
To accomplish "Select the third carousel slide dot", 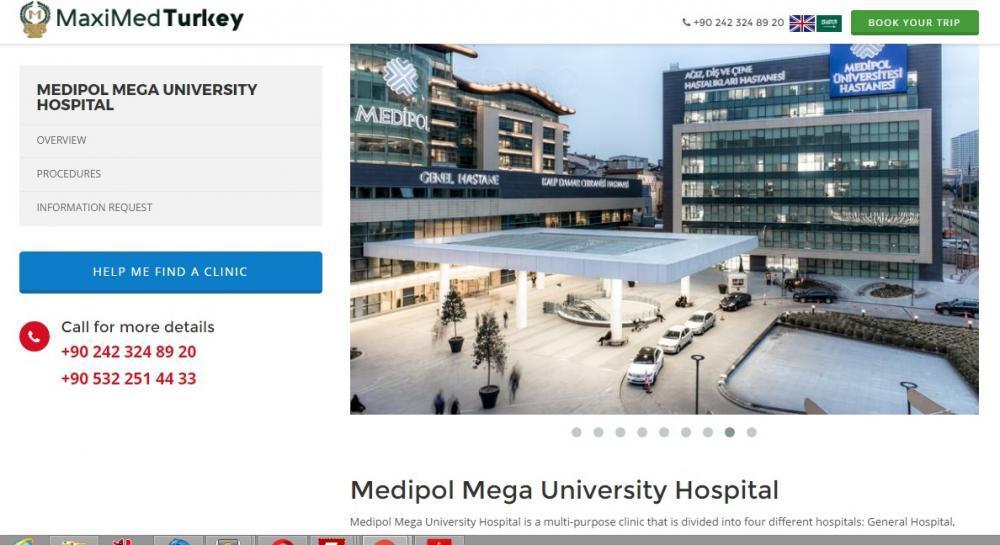I will pyautogui.click(x=620, y=432).
